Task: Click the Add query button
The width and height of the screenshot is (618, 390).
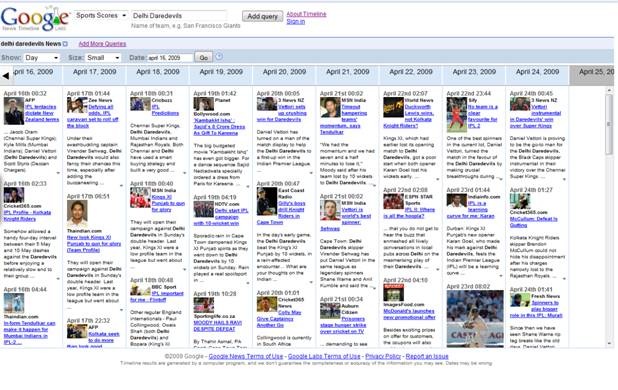Action: (262, 16)
